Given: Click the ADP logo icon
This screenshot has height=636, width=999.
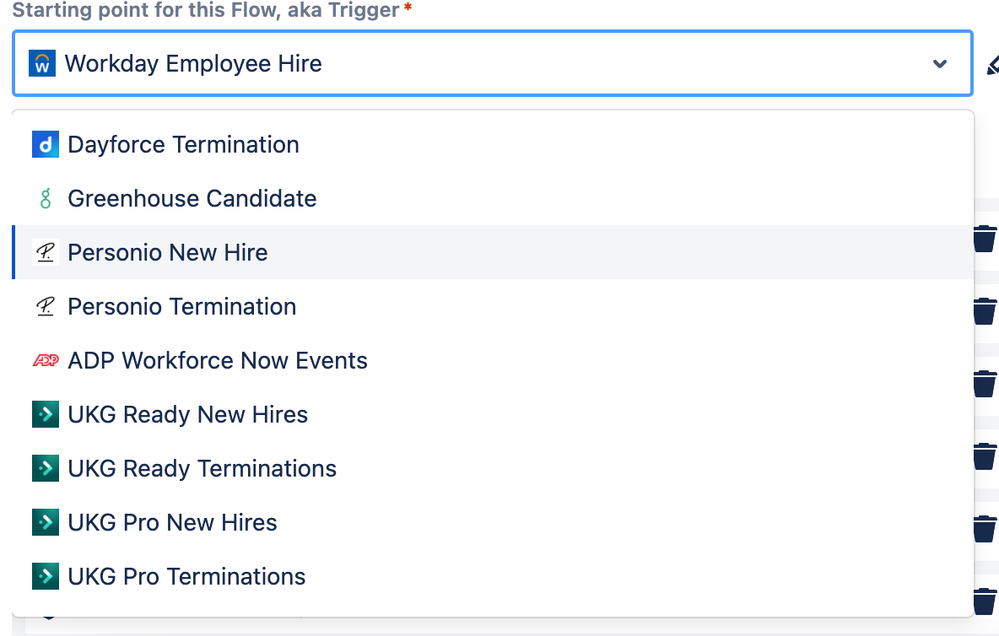Looking at the screenshot, I should (45, 361).
